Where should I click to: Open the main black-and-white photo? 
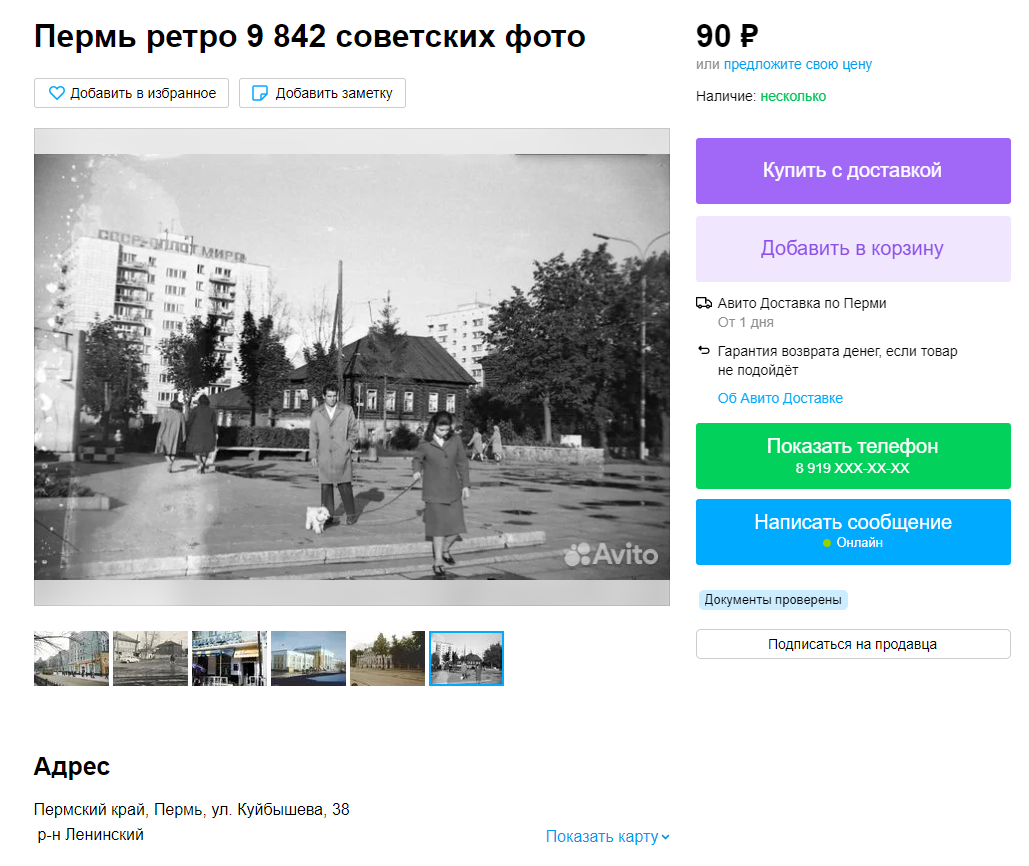(352, 367)
